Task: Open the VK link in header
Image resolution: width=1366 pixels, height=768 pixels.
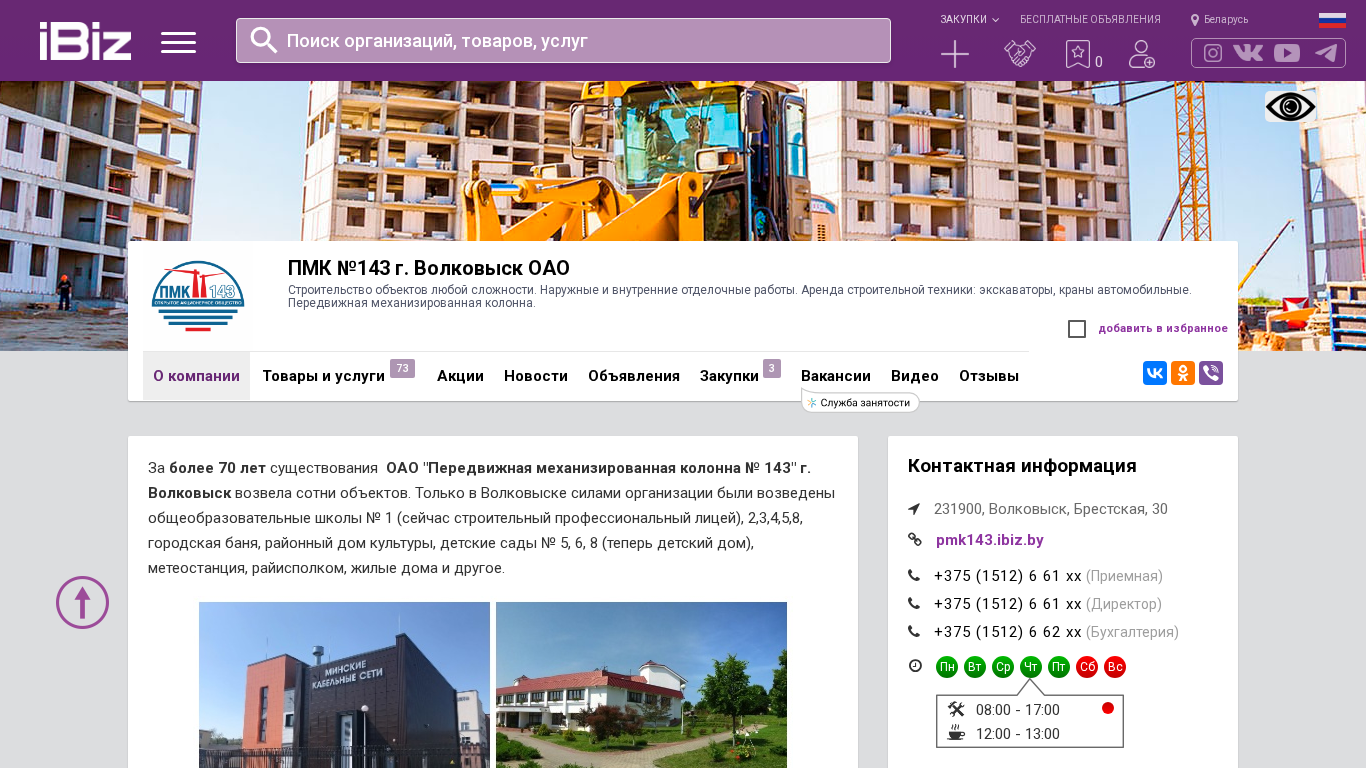Action: pos(1248,53)
